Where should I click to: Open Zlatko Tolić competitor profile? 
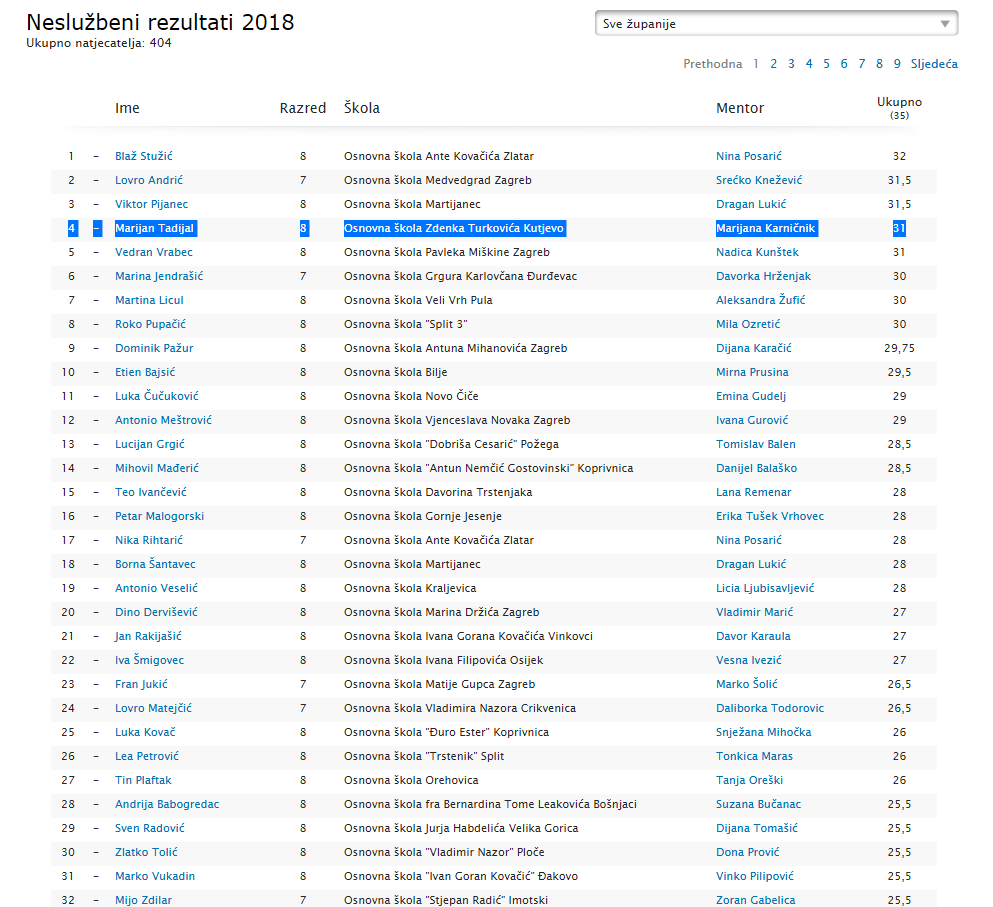pyautogui.click(x=146, y=853)
